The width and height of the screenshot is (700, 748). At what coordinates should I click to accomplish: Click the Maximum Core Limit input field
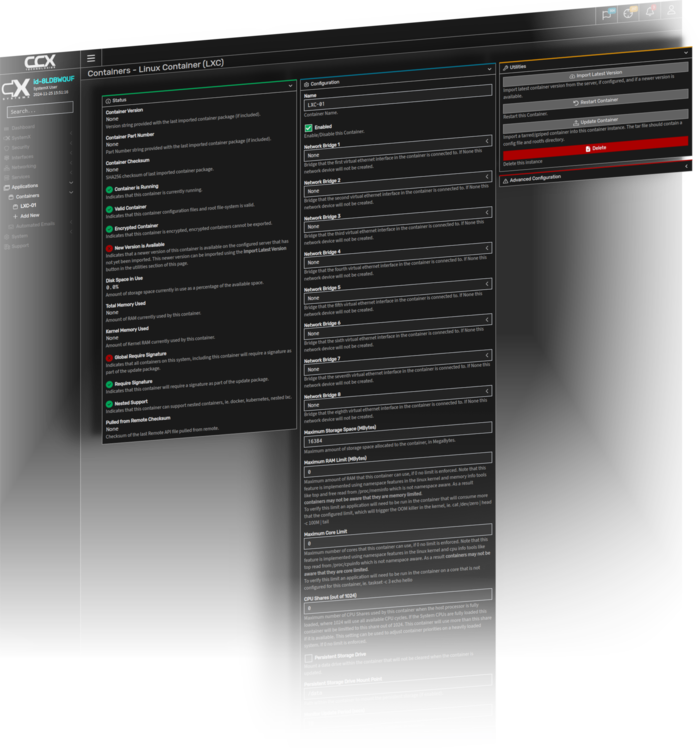pos(398,537)
